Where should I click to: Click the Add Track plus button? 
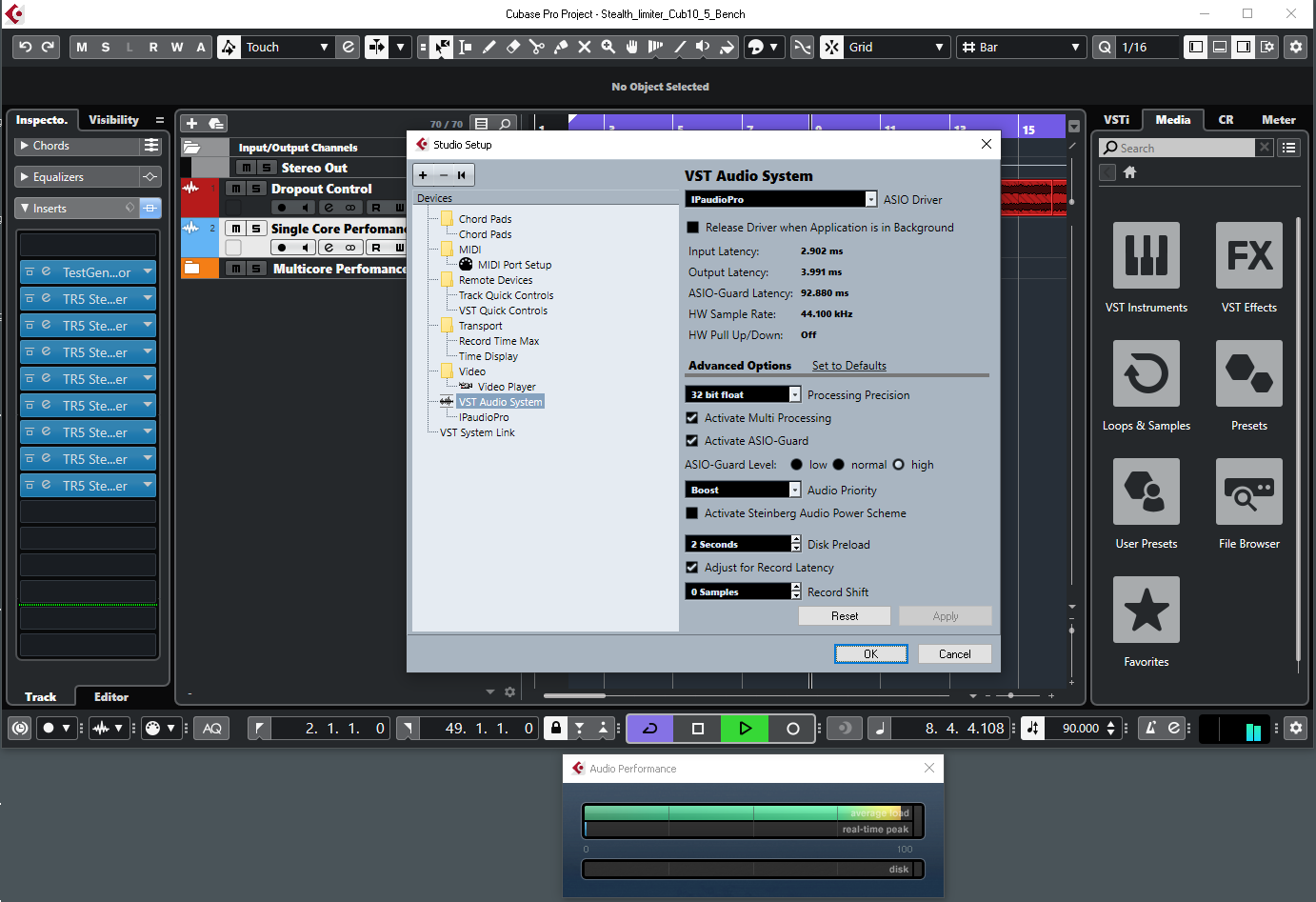(191, 123)
